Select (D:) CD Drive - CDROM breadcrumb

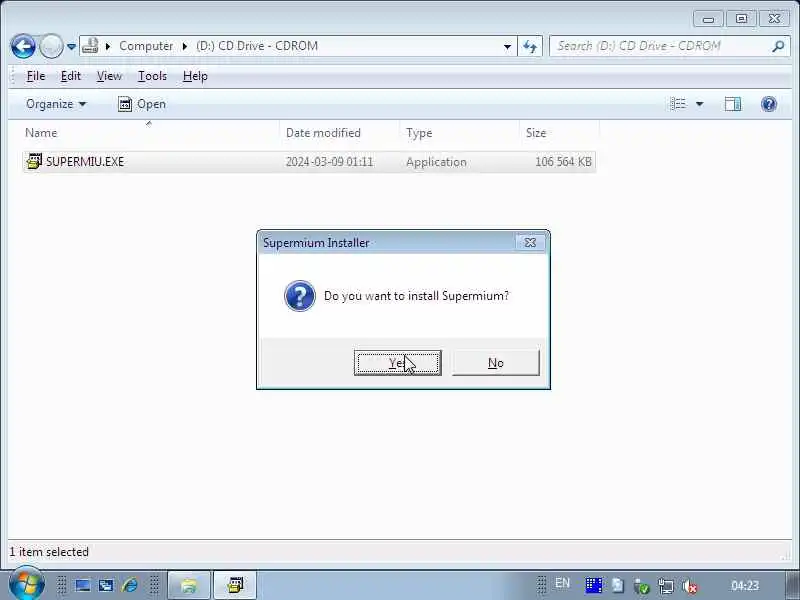(257, 46)
